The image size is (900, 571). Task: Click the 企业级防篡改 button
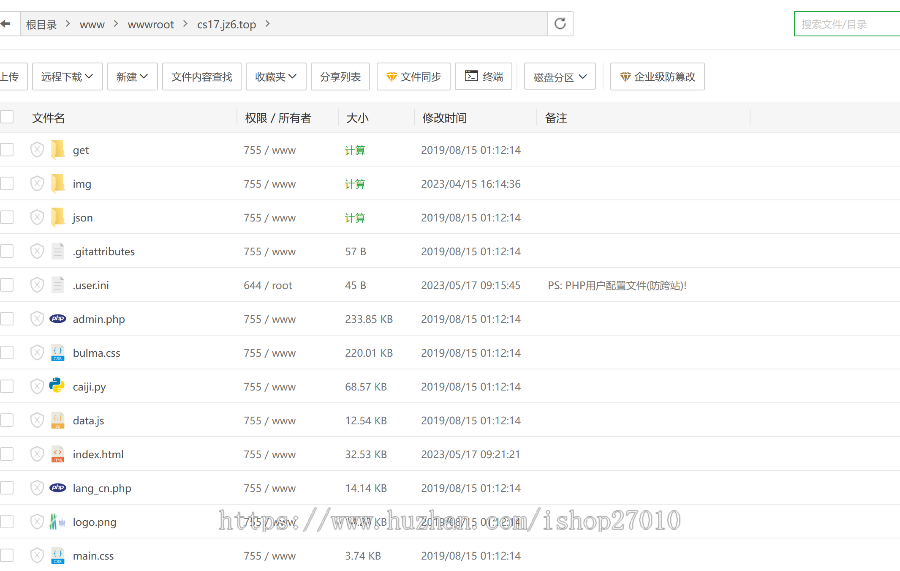(x=657, y=76)
